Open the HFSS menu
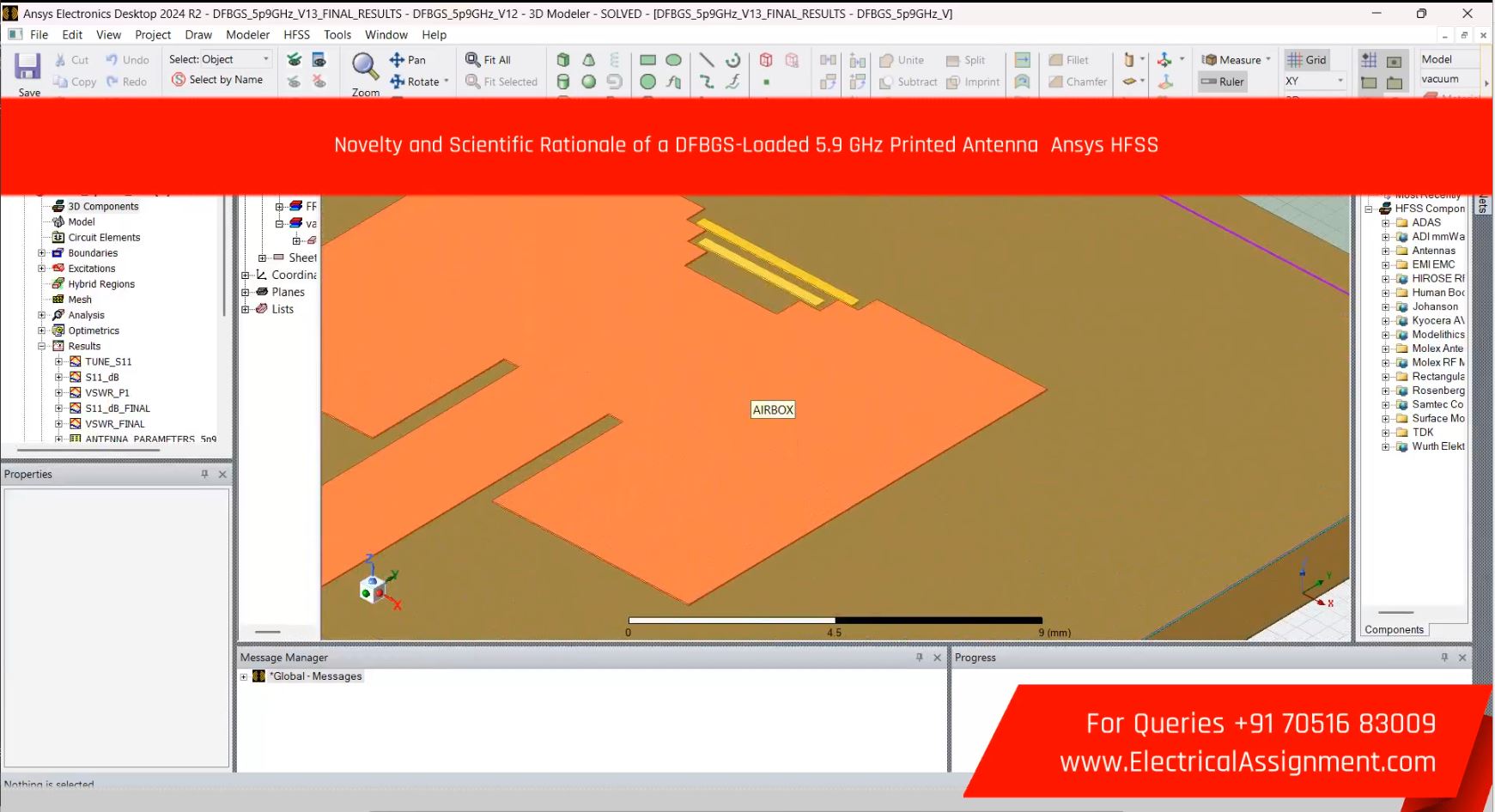This screenshot has width=1495, height=812. point(296,34)
